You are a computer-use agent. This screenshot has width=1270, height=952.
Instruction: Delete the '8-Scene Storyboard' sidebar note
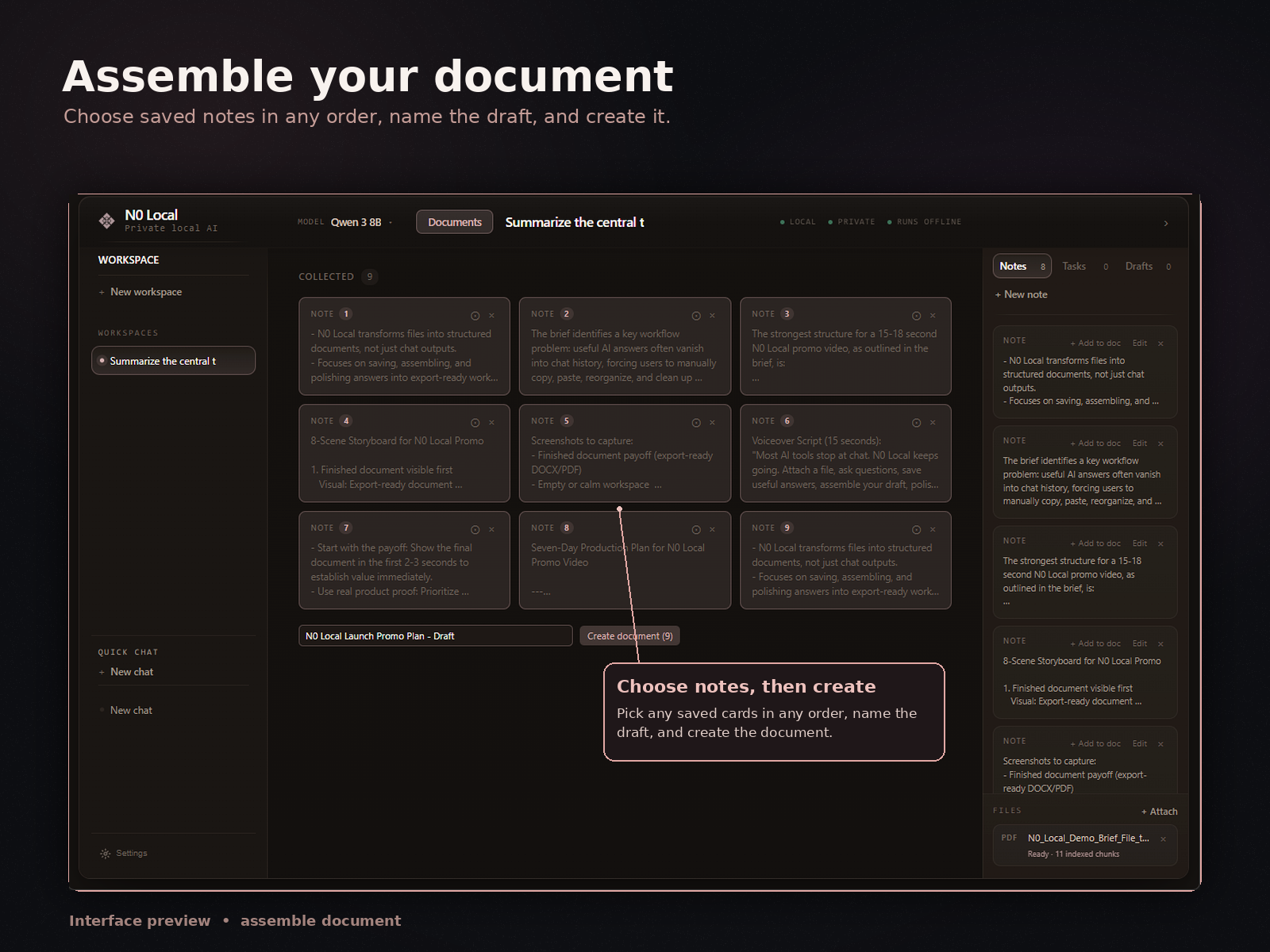tap(1160, 643)
